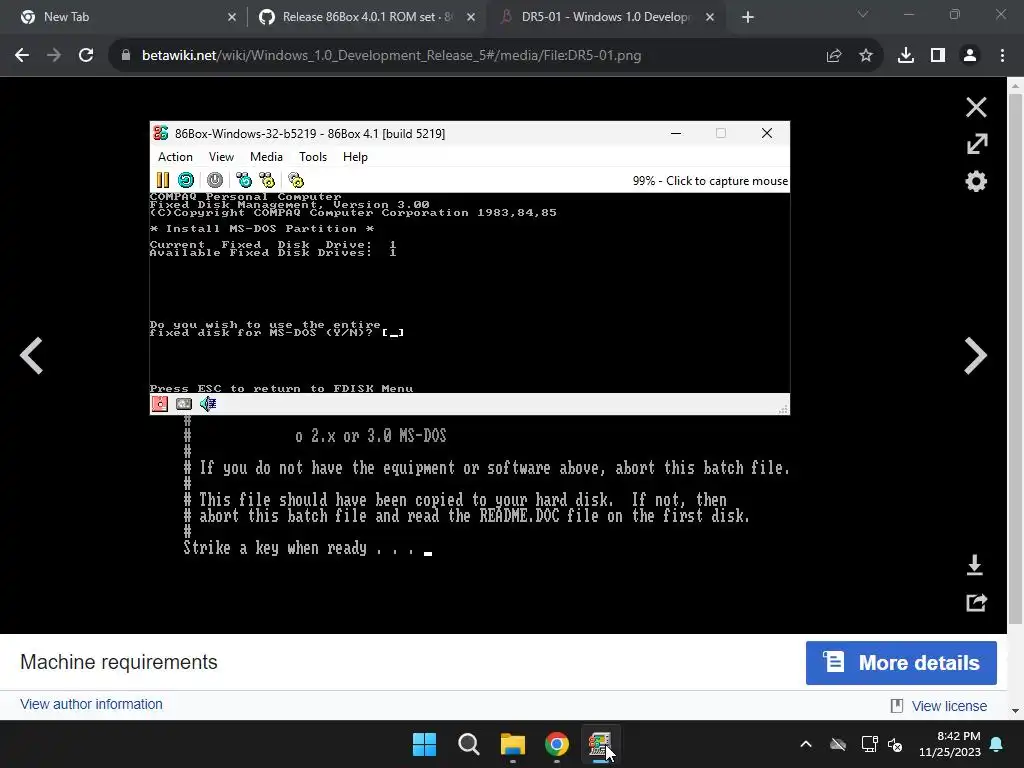Share this page from the address bar

[x=834, y=56]
